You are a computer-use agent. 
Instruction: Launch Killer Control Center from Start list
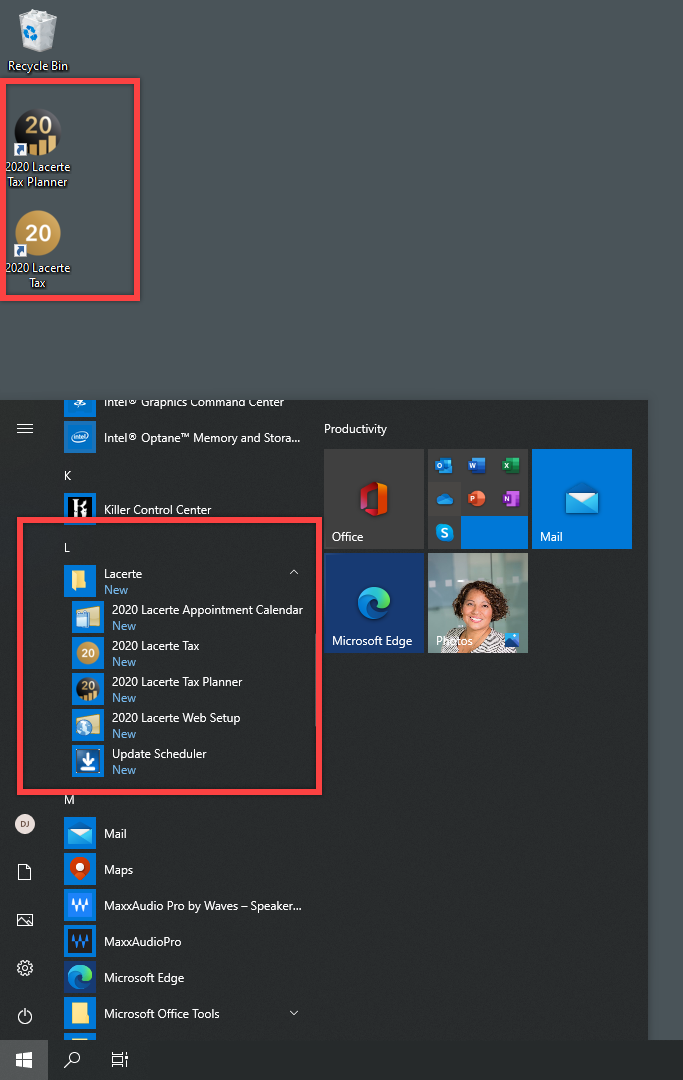(x=184, y=510)
